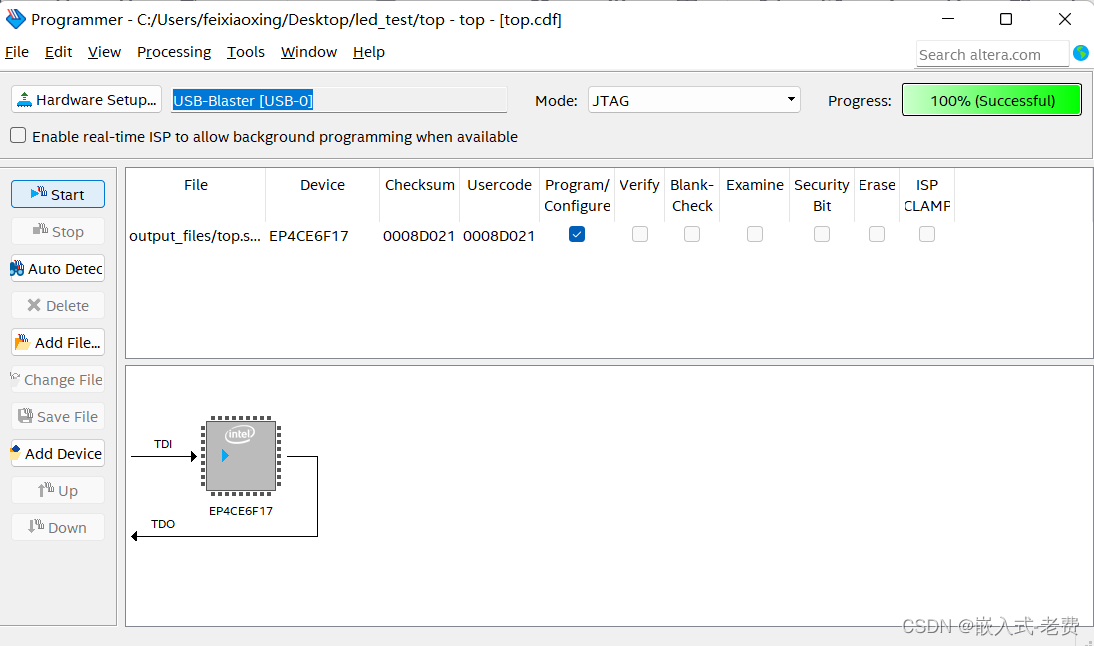Enable the Security Bit checkbox
The height and width of the screenshot is (646, 1094).
click(822, 234)
